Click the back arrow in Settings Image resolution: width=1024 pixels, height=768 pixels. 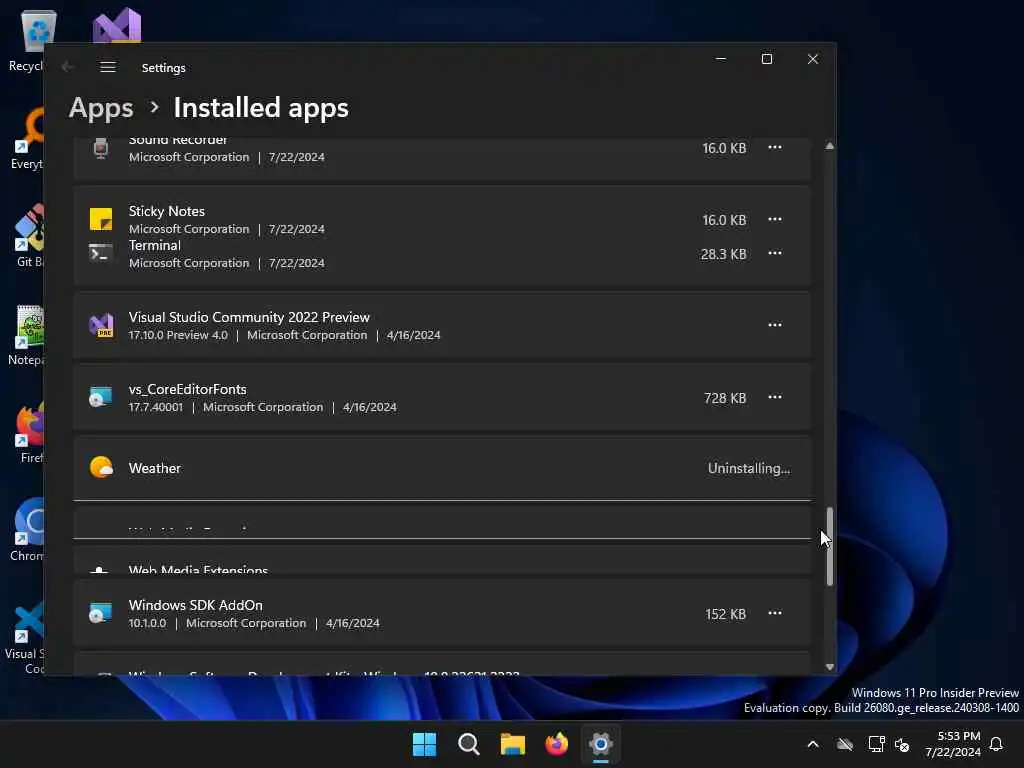tap(68, 67)
